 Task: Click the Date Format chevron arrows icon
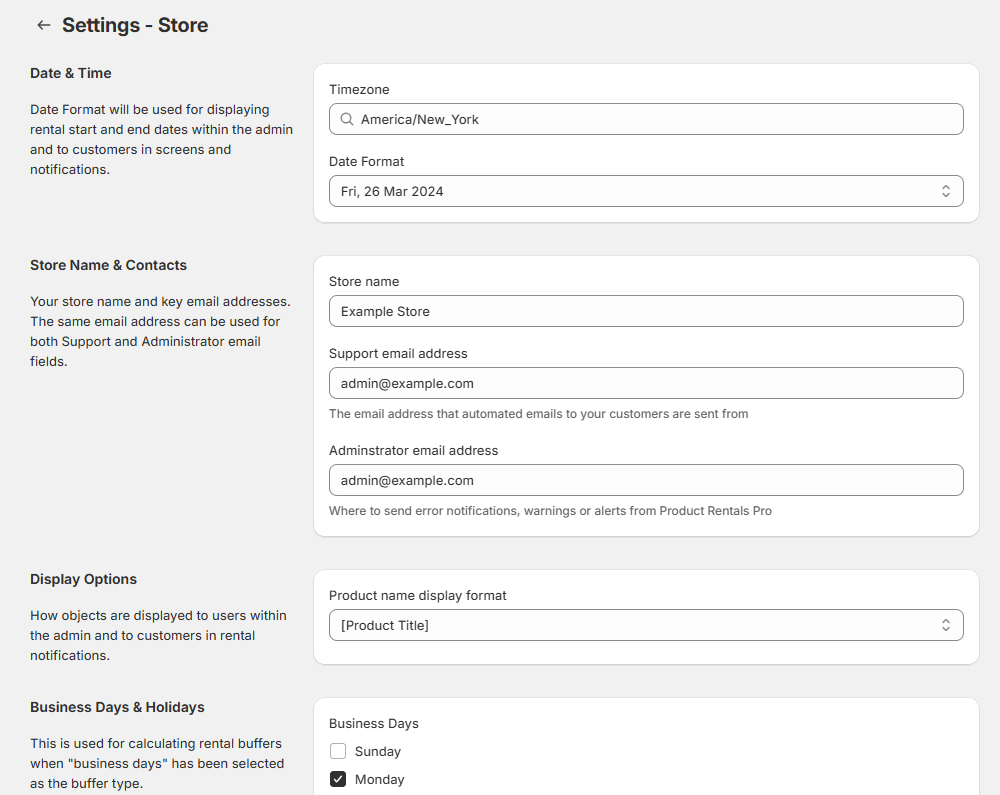945,191
